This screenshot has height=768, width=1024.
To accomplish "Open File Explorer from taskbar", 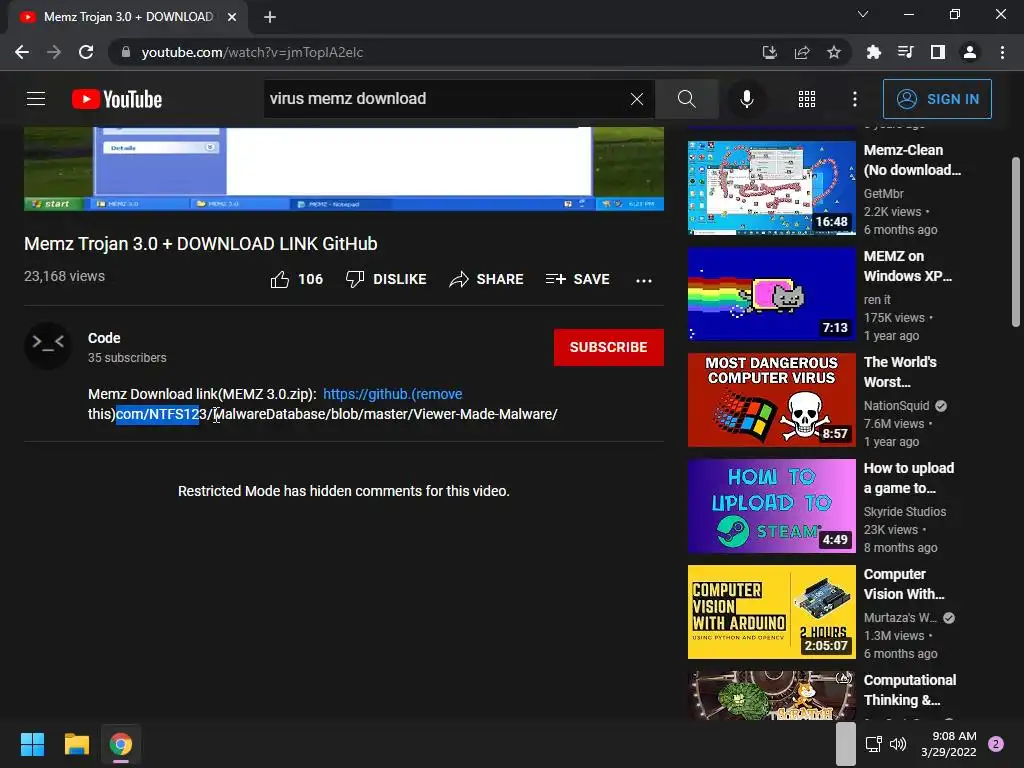I will (x=76, y=744).
